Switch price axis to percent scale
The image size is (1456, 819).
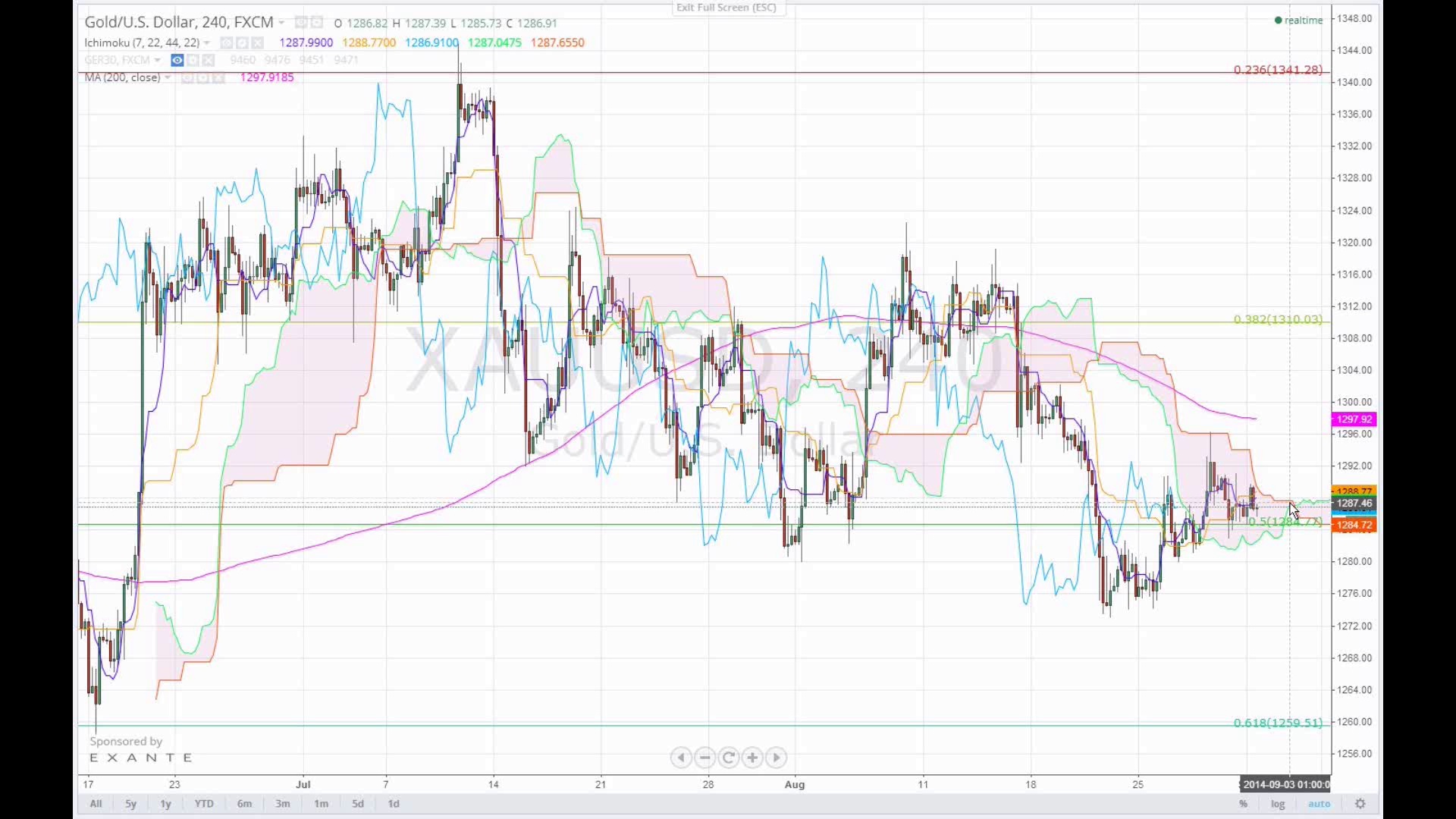(1243, 804)
